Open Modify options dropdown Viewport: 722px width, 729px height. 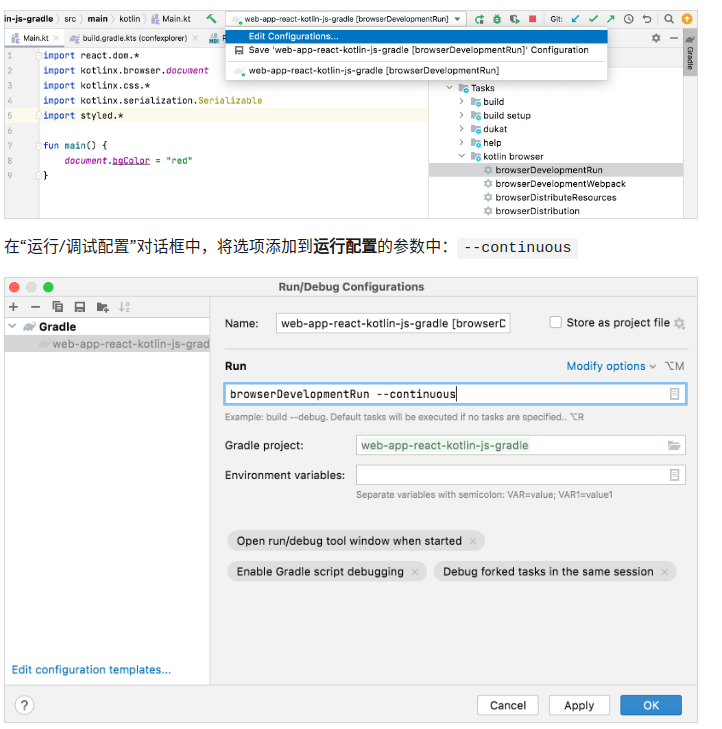(x=611, y=366)
